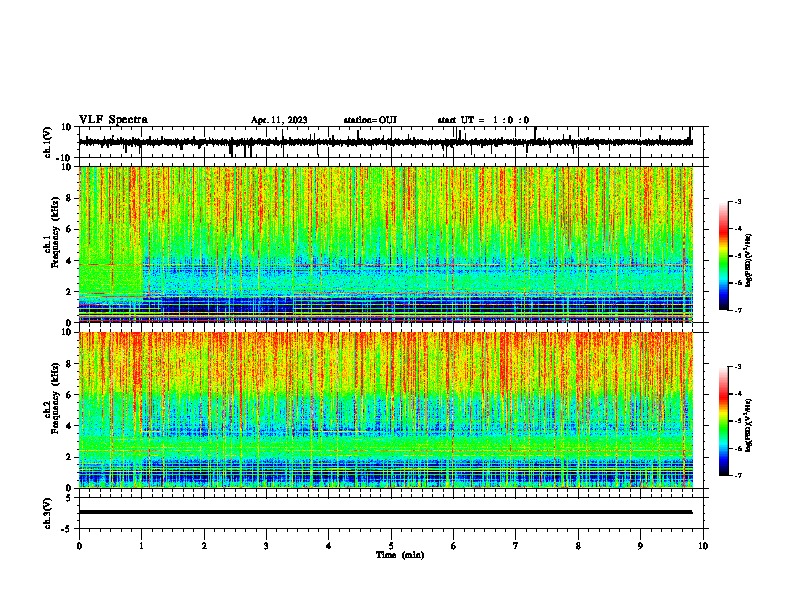Click the ch.1 voltage waveform trace
The height and width of the screenshot is (612, 792).
[x=385, y=142]
